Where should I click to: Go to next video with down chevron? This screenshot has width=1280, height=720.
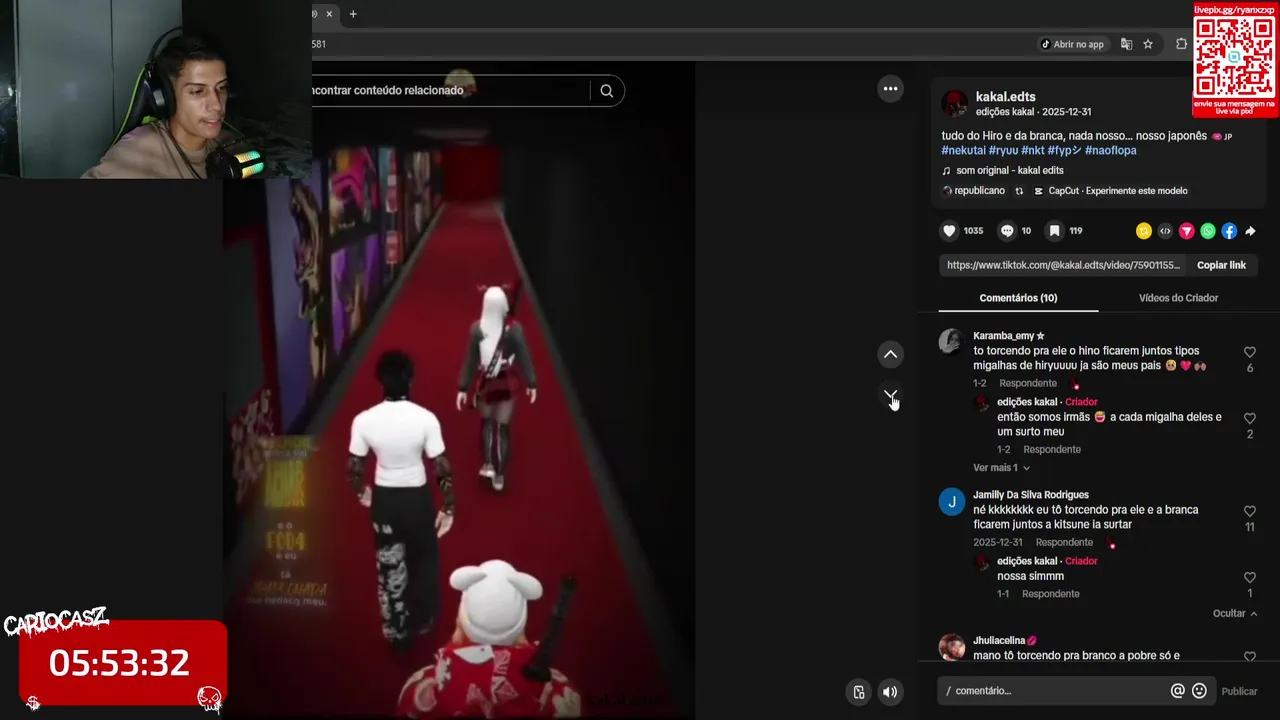pos(890,395)
